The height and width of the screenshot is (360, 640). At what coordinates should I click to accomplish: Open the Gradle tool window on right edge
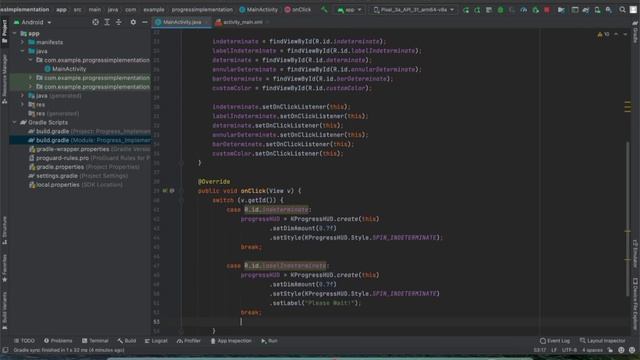tap(635, 32)
